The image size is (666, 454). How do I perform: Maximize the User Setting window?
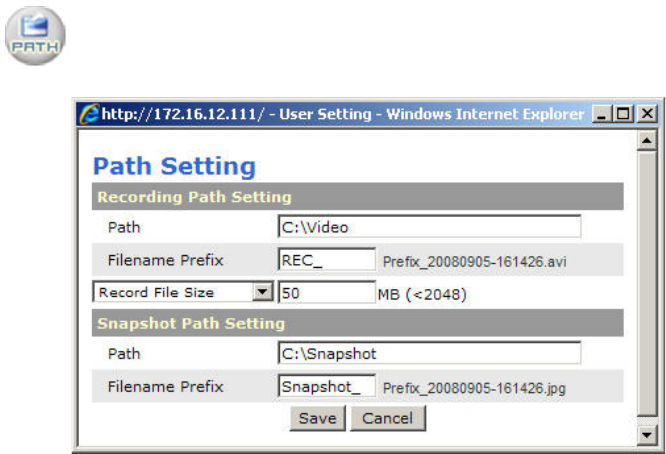point(624,114)
